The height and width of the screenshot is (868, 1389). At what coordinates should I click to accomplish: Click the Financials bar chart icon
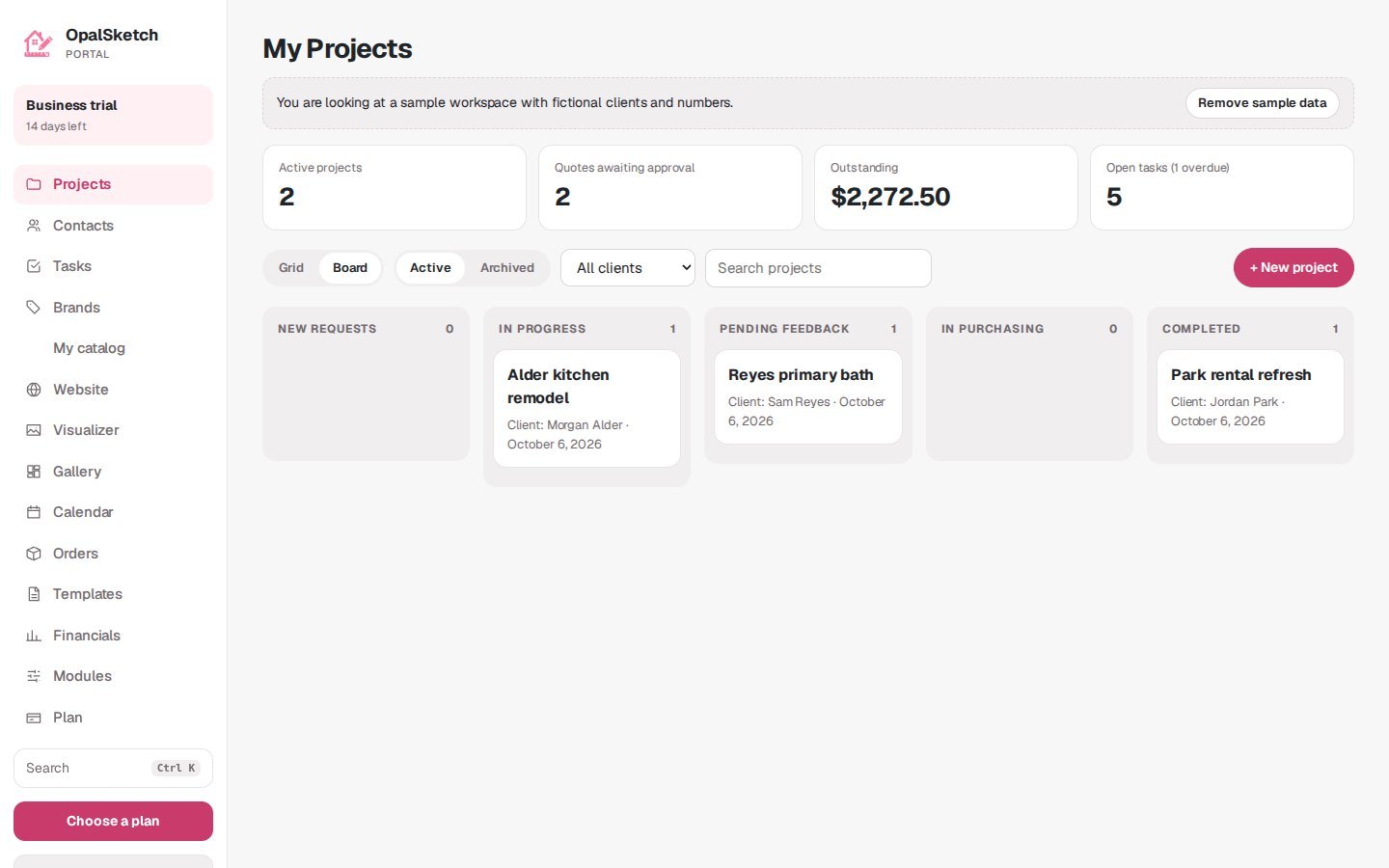(x=34, y=636)
